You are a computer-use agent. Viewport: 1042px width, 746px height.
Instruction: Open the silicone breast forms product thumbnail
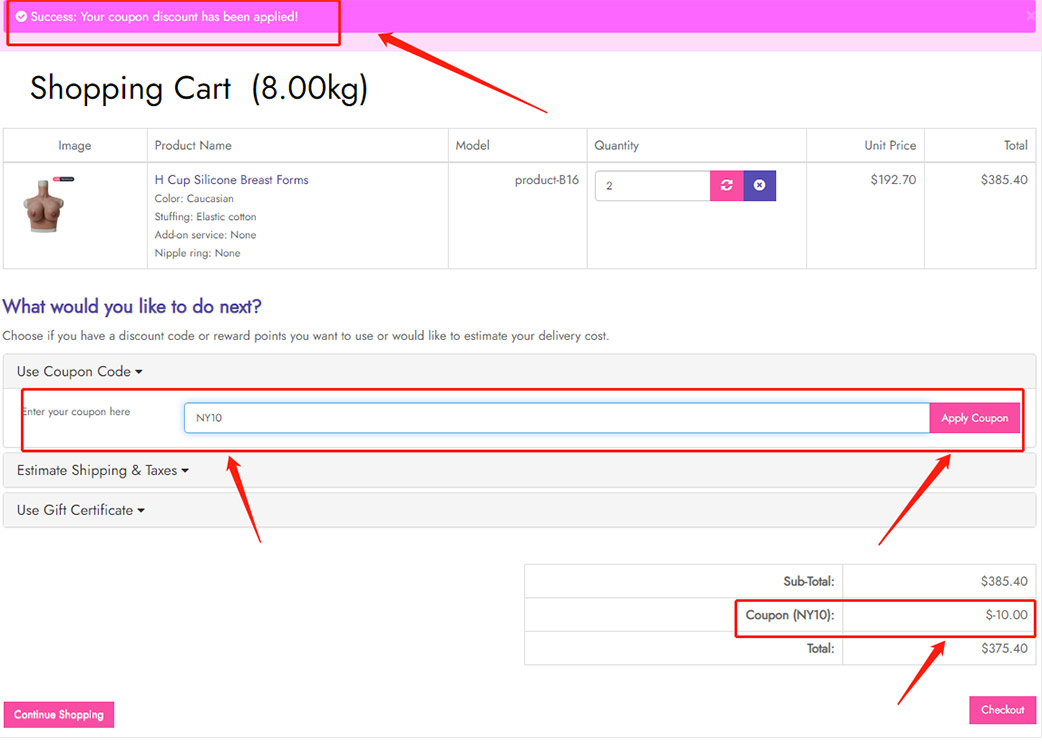pyautogui.click(x=45, y=205)
